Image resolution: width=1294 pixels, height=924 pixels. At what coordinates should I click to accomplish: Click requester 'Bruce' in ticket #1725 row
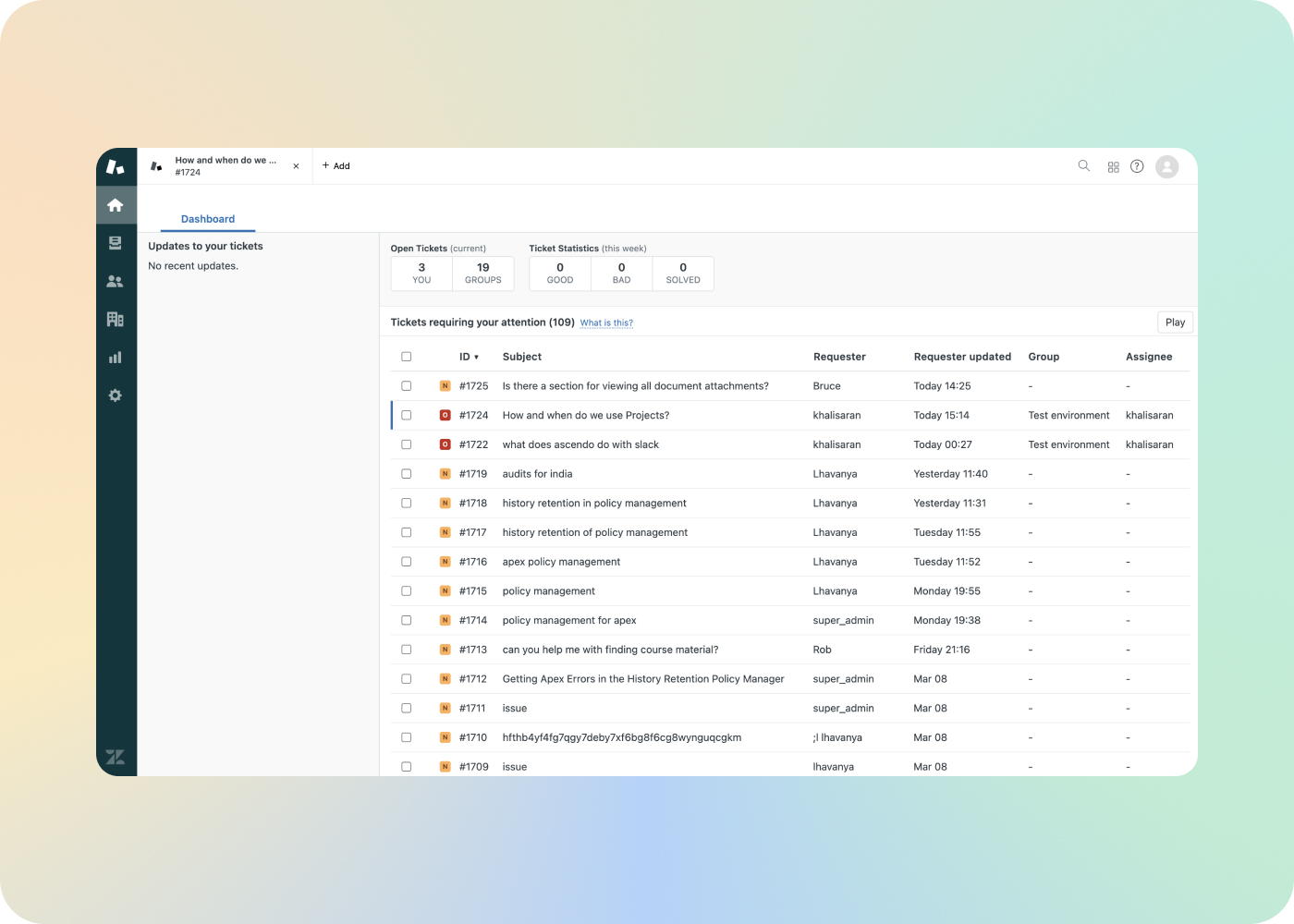(827, 386)
